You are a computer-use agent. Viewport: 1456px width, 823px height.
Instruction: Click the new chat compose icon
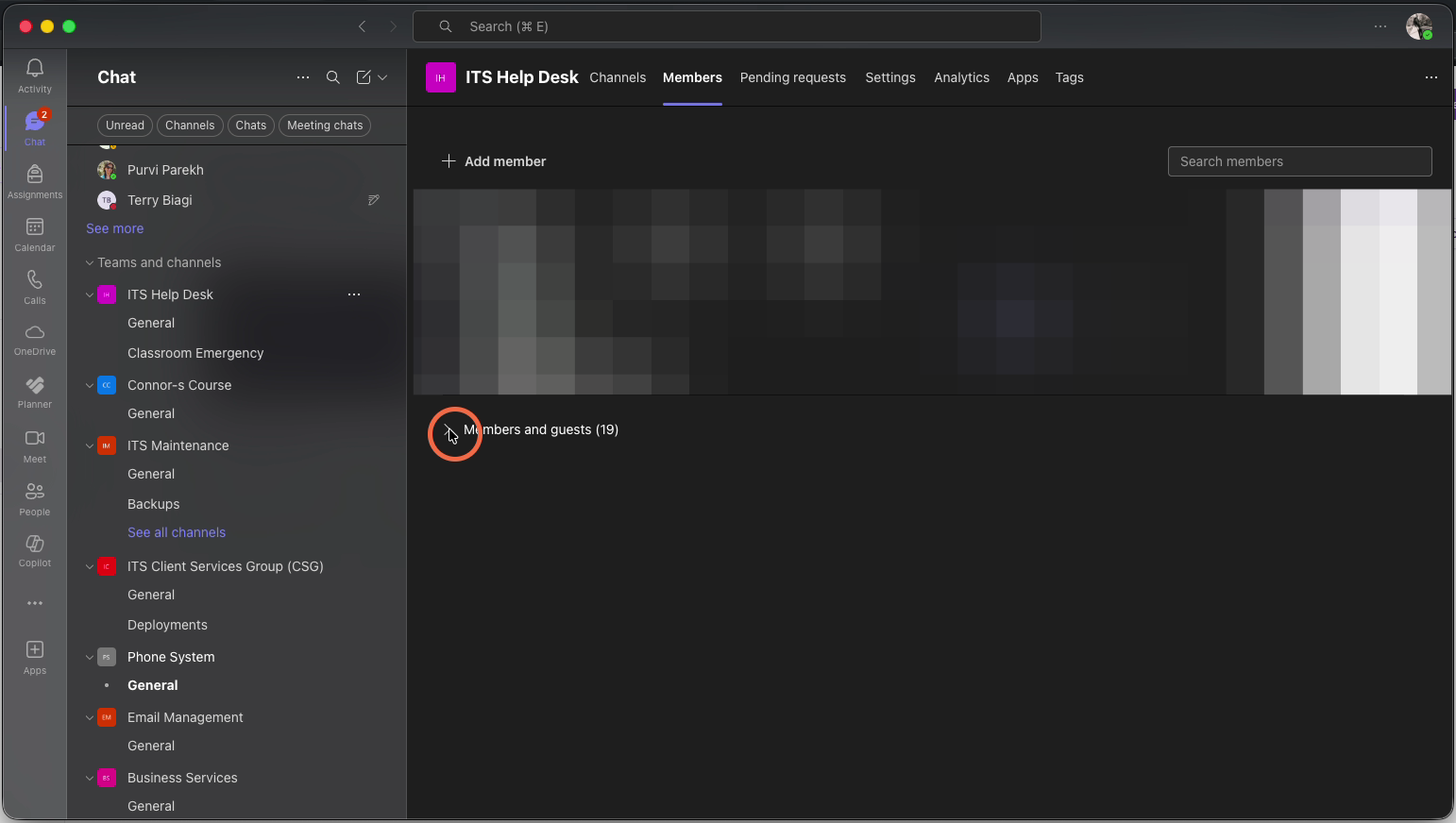(x=364, y=77)
